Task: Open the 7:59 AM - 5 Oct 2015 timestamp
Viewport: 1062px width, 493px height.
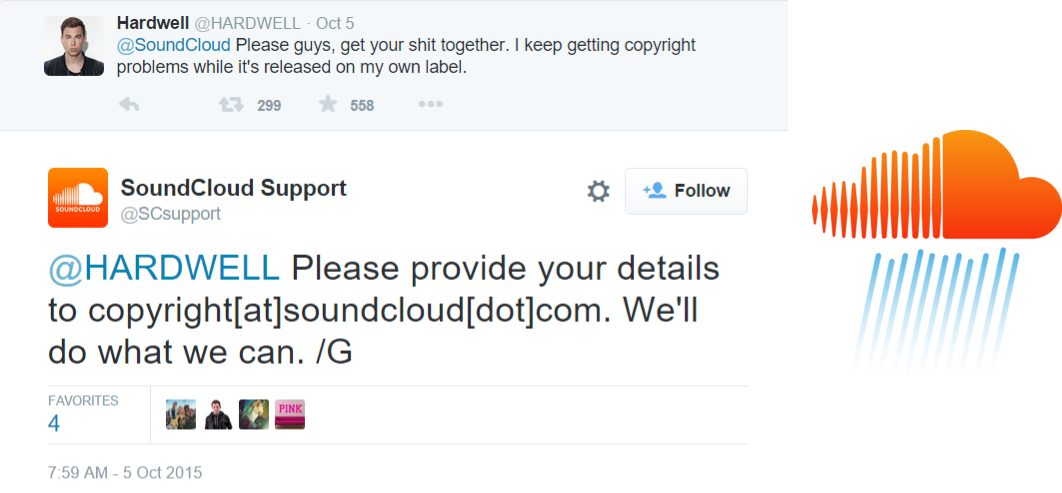Action: (125, 470)
